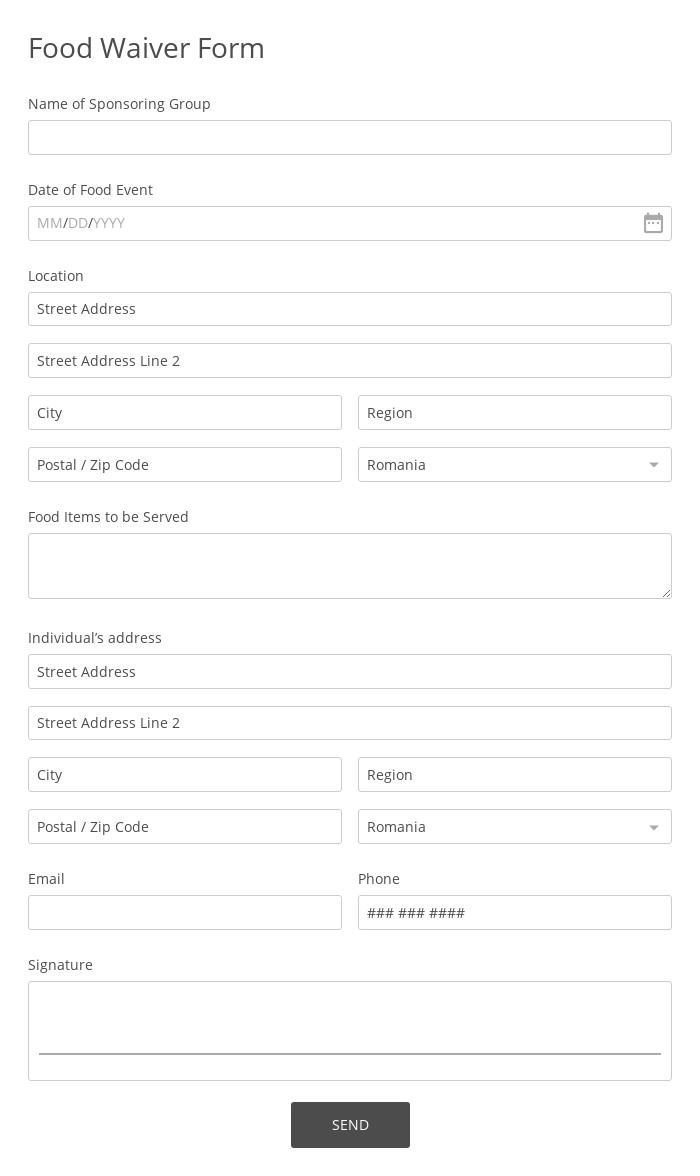This screenshot has width=700, height=1176.
Task: Click the Region field under Location
Action: [x=515, y=412]
